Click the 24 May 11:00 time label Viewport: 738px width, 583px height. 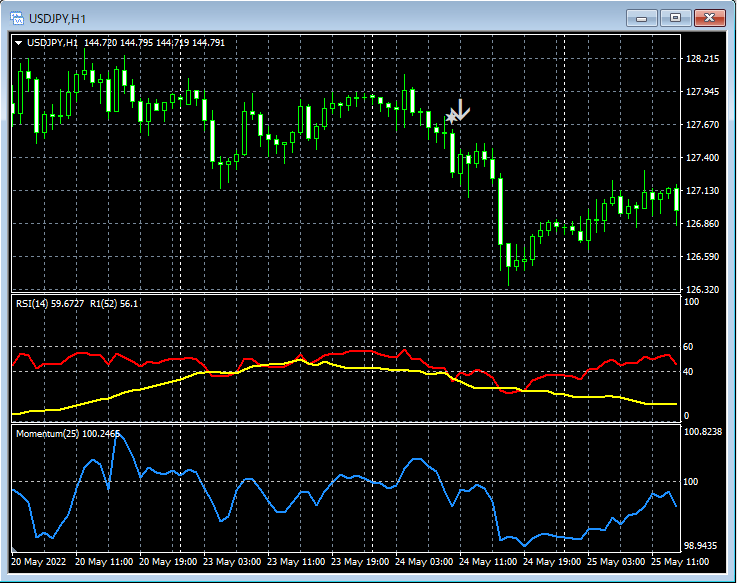490,562
